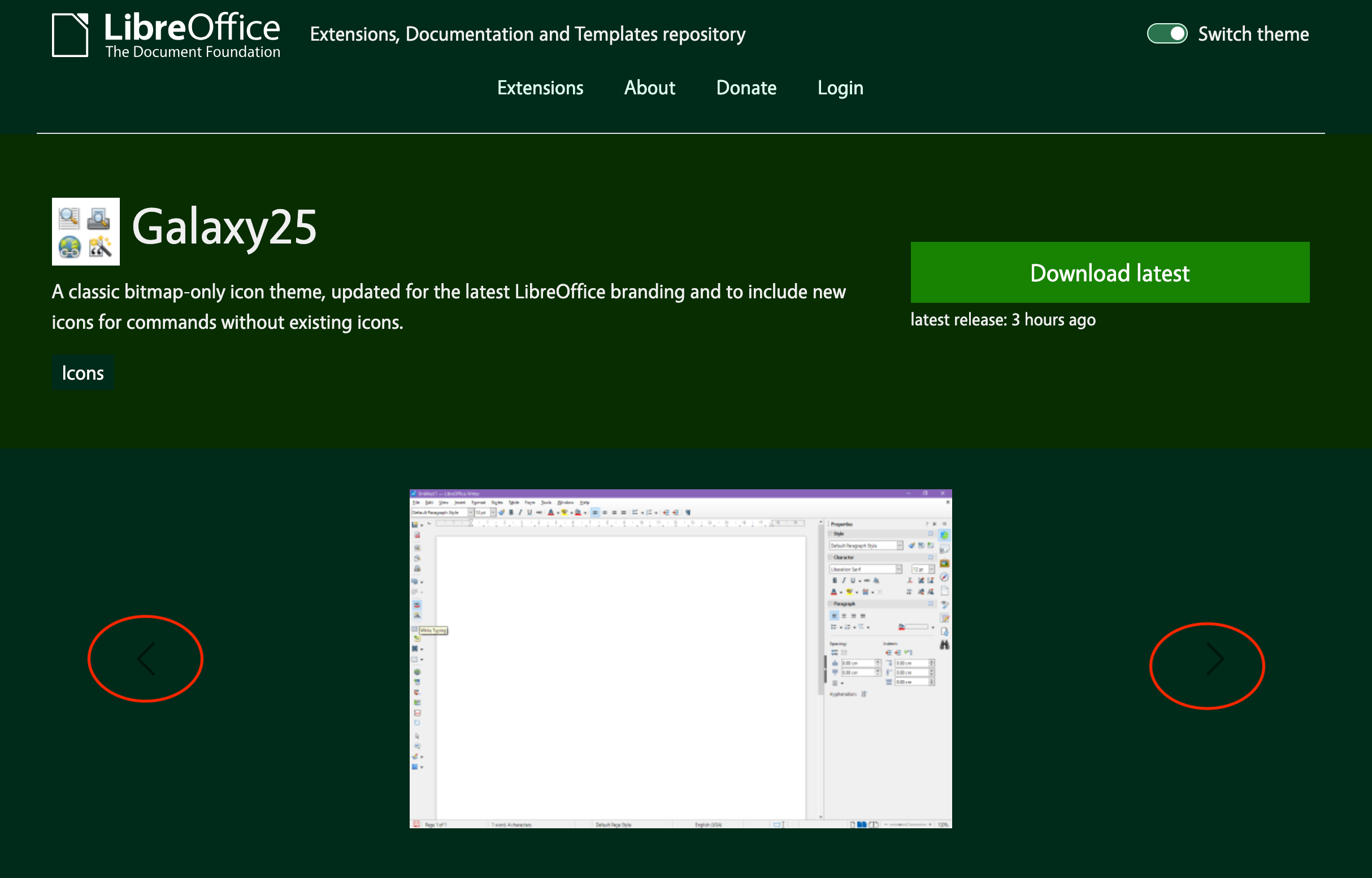Click the LibreOffice document logo icon
Viewport: 1372px width, 878px height.
point(70,36)
